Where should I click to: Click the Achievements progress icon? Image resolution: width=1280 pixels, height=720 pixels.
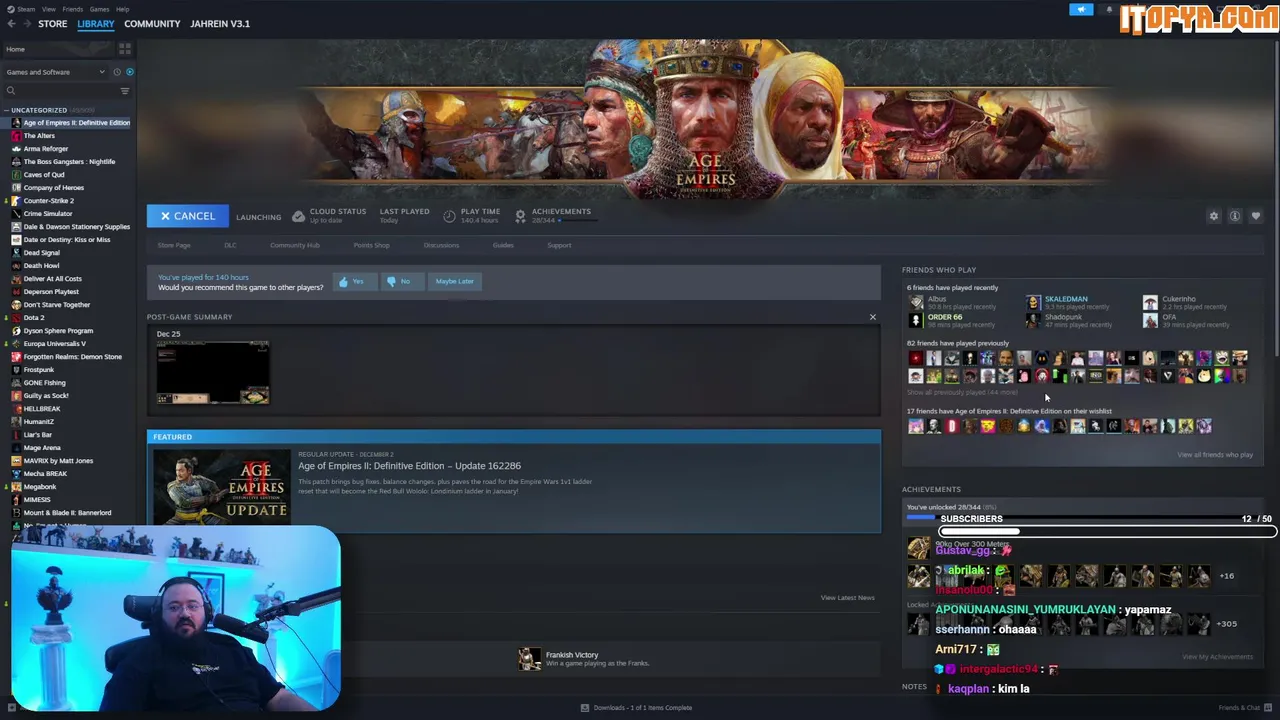520,216
